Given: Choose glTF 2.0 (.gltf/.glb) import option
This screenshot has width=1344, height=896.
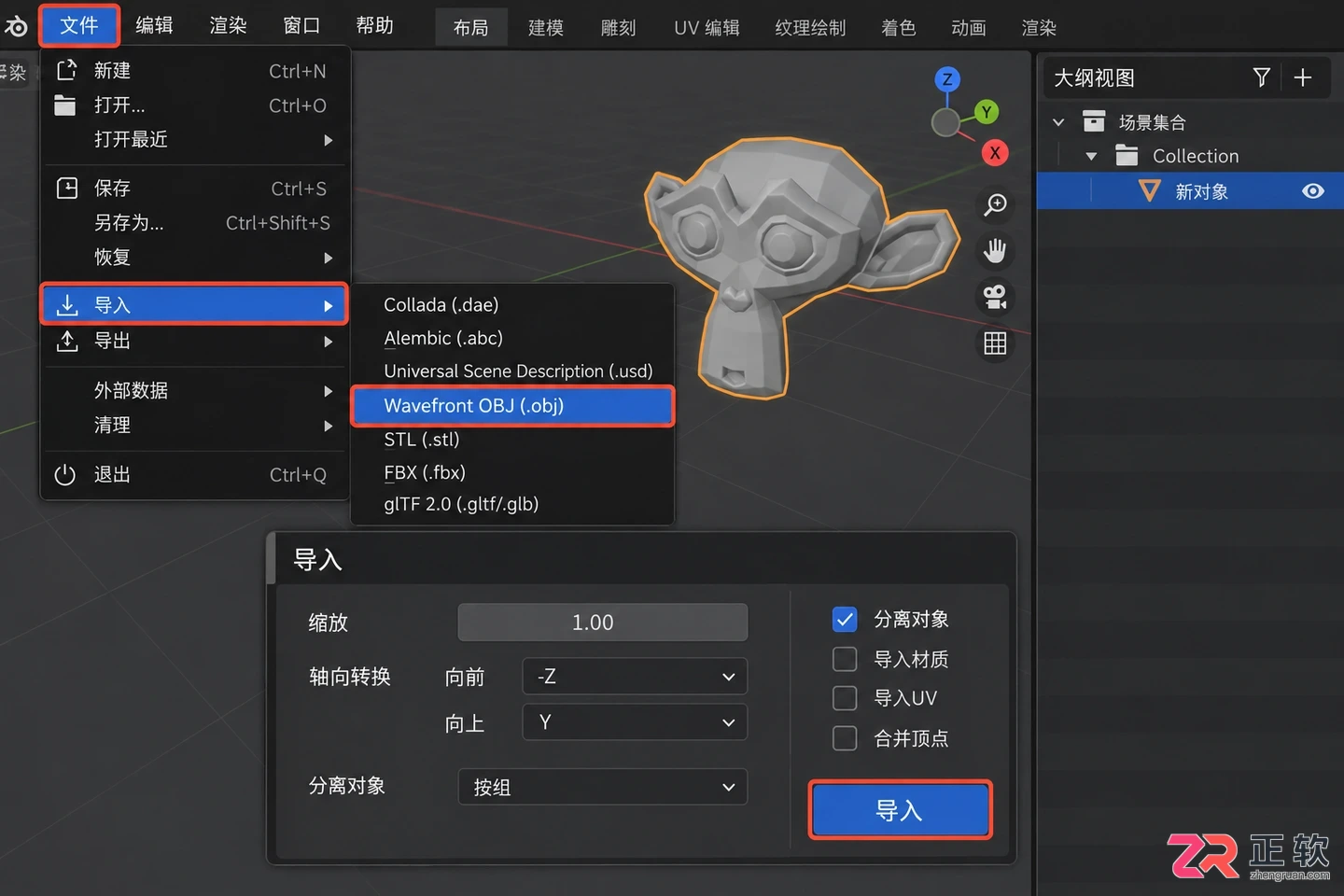Looking at the screenshot, I should click(512, 505).
